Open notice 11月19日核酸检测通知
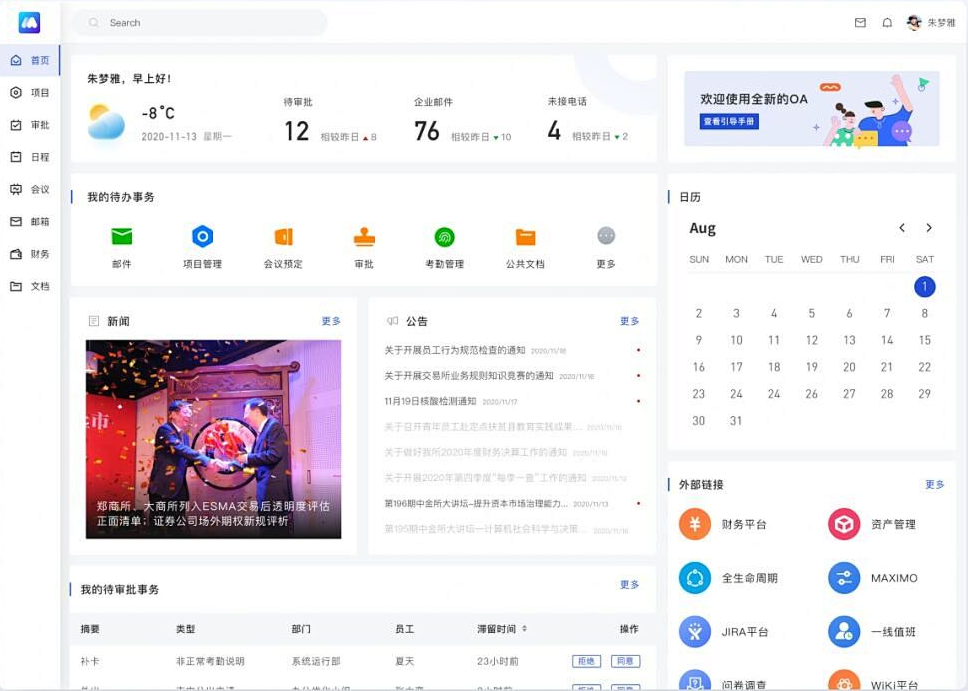Viewport: 968px width, 691px height. pyautogui.click(x=430, y=401)
